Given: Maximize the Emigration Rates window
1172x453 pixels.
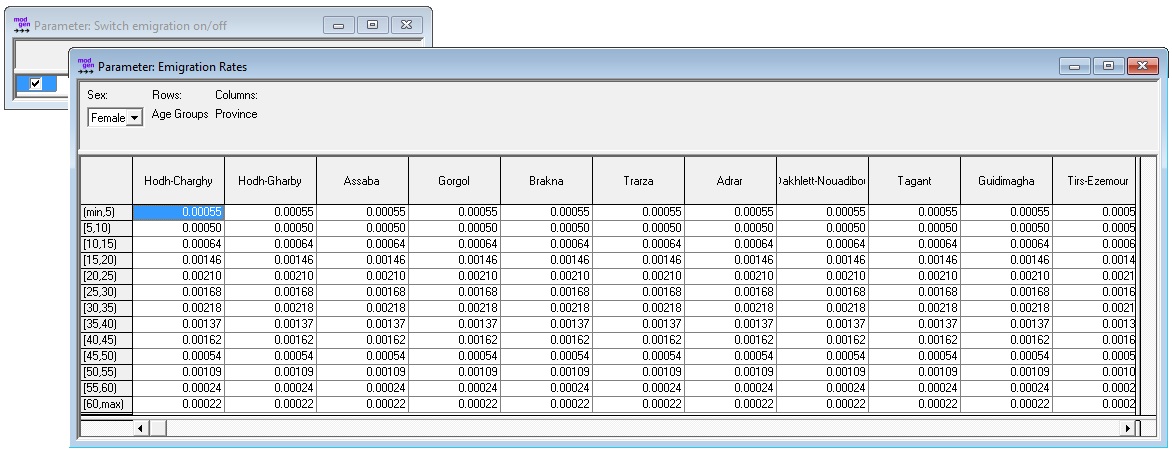Looking at the screenshot, I should 1108,66.
